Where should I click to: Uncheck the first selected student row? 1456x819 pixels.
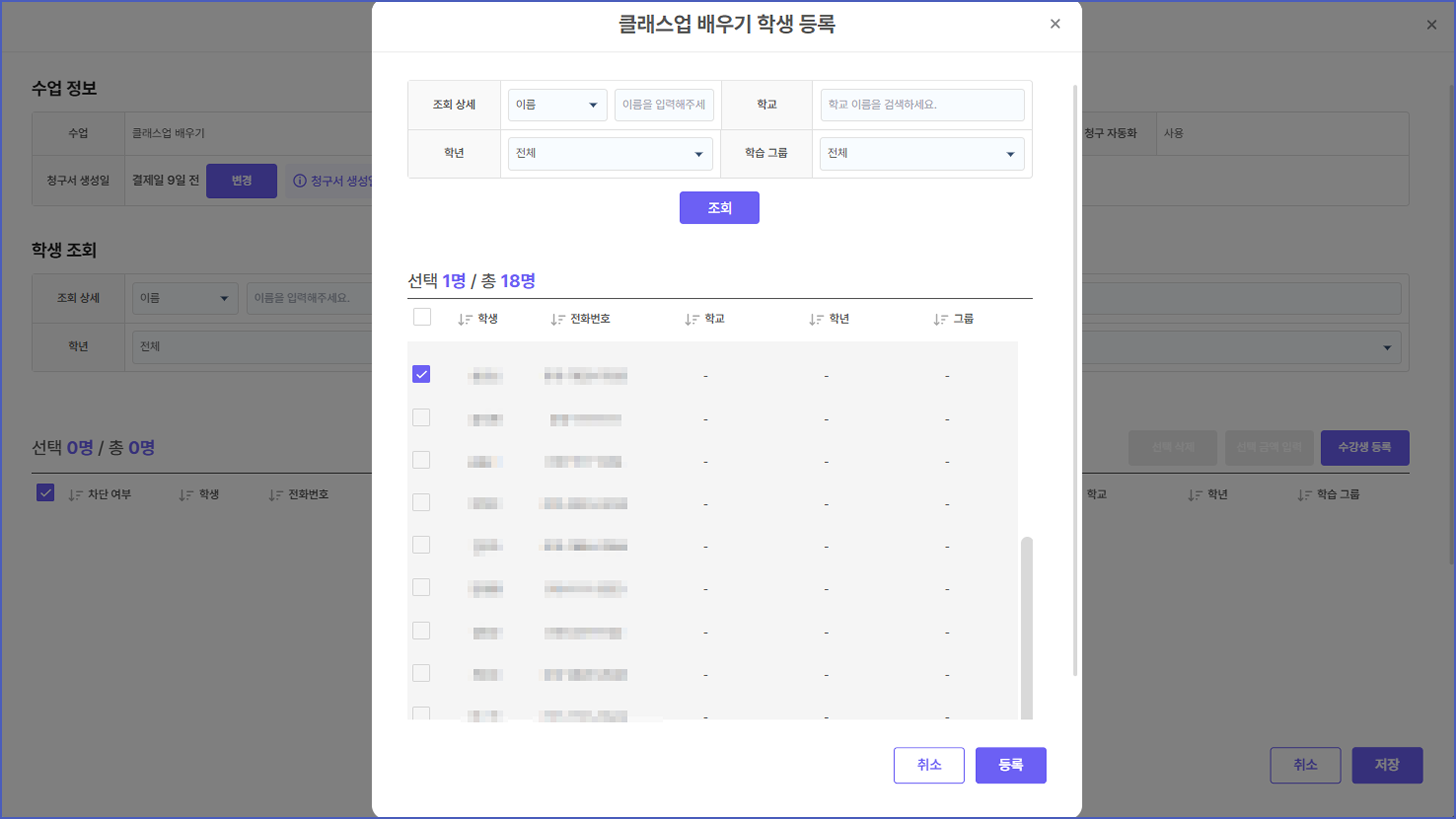(x=421, y=374)
